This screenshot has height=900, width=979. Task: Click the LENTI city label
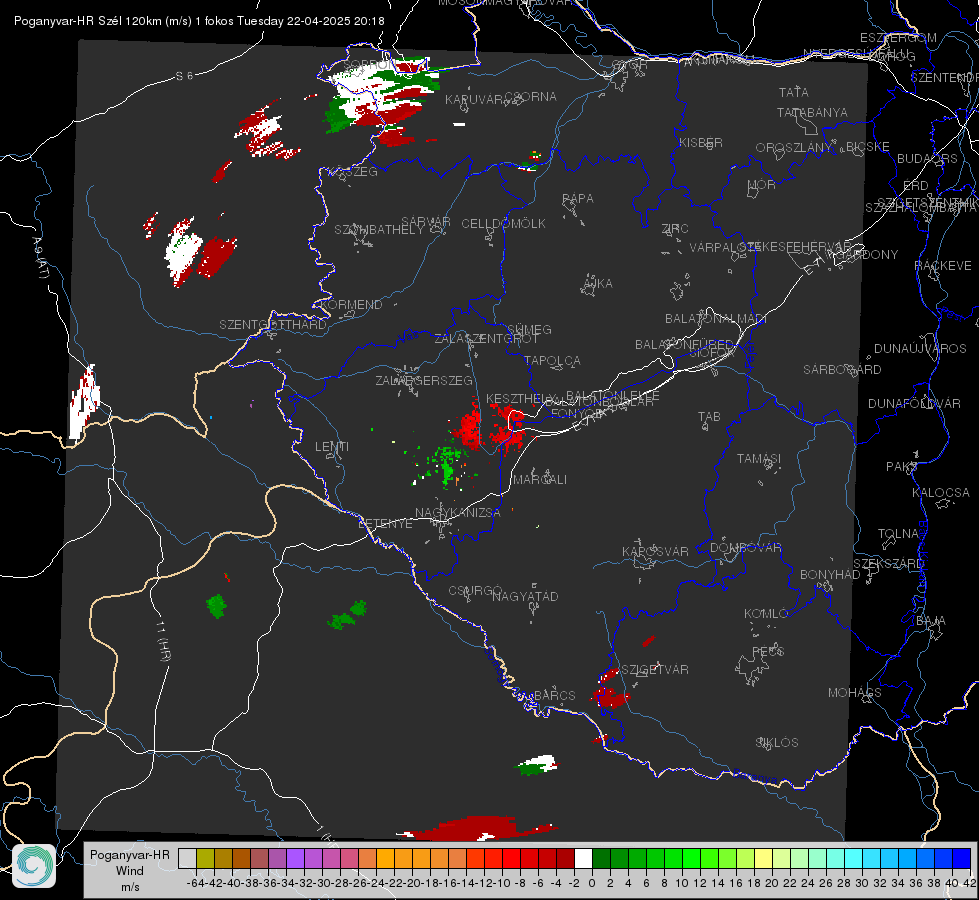pos(332,447)
